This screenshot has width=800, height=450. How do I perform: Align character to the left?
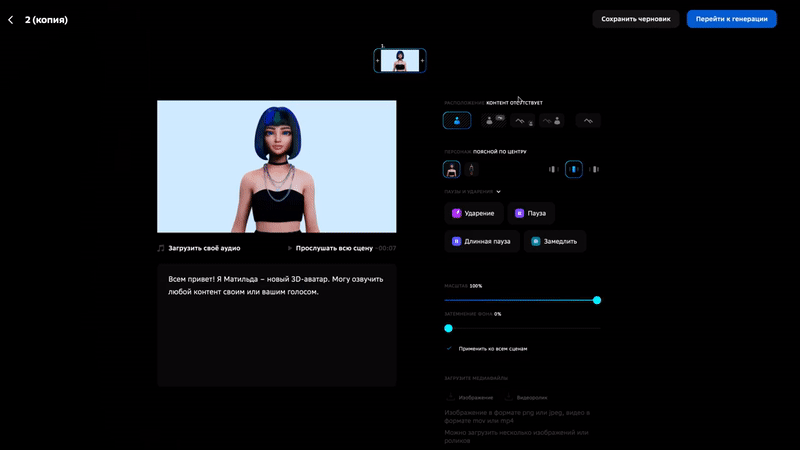pos(554,169)
